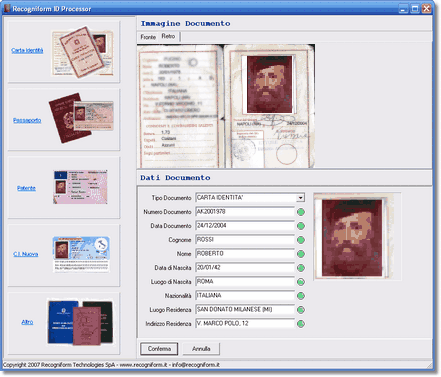Click the copyright text in status bar
Image resolution: width=441 pixels, height=377 pixels.
[111, 365]
